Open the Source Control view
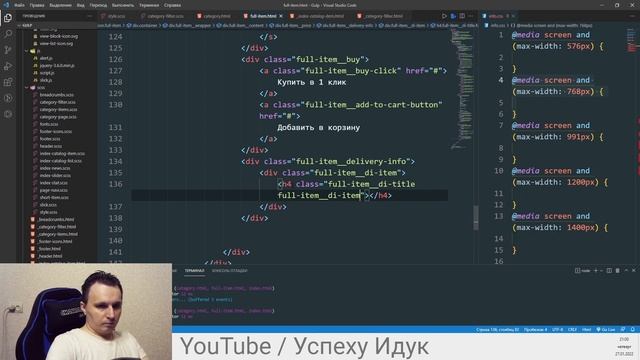The height and width of the screenshot is (360, 640). coord(8,50)
